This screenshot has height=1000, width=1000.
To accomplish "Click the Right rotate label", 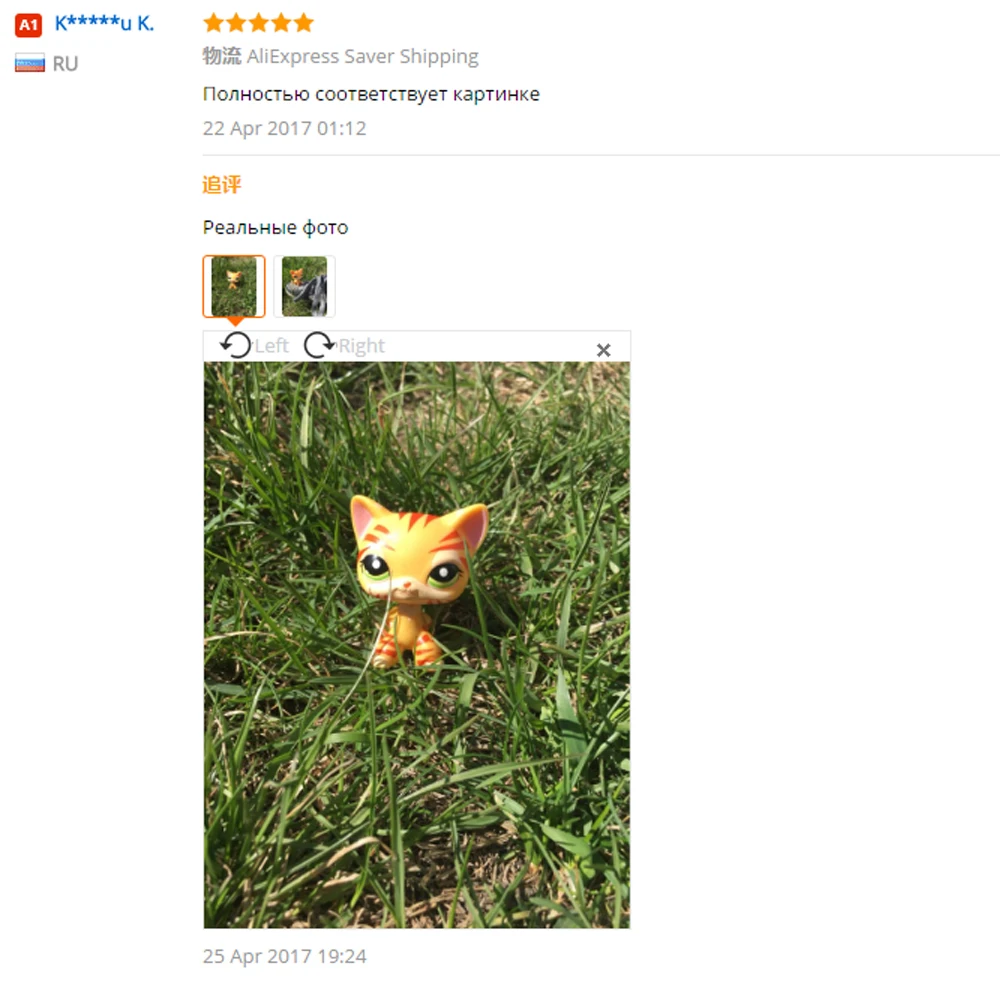I will pyautogui.click(x=362, y=346).
